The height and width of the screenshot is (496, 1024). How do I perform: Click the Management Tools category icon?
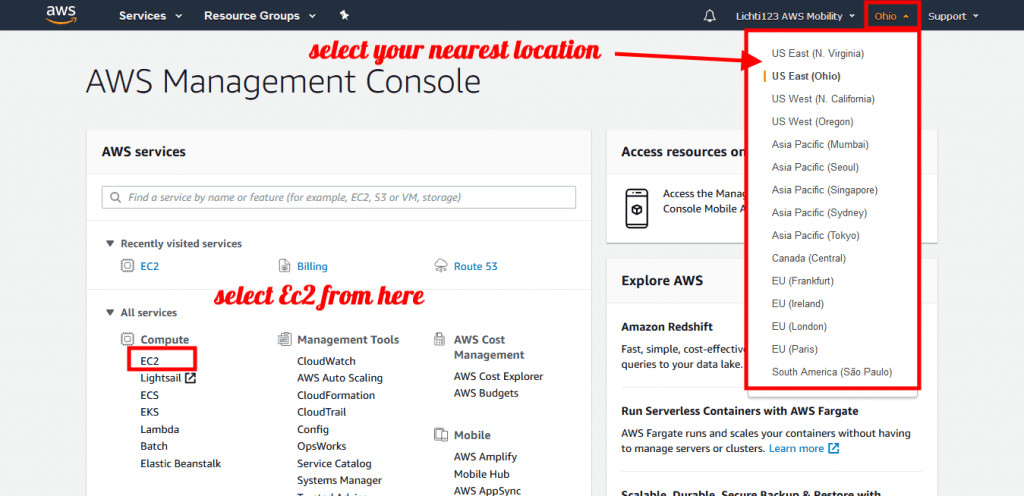[x=284, y=339]
